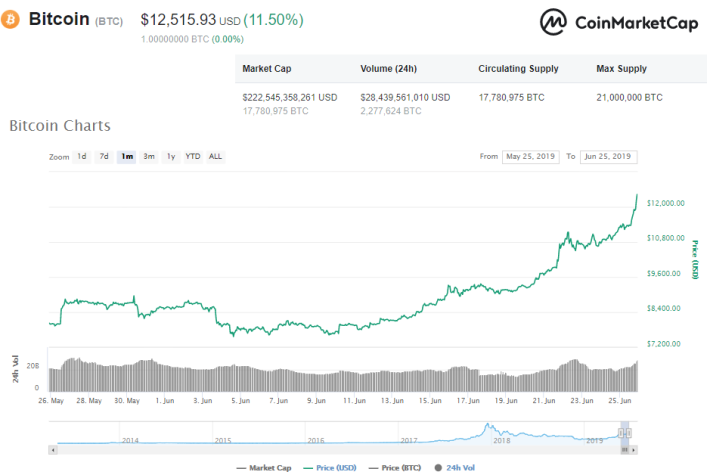Click the Max Supply column header

click(621, 69)
